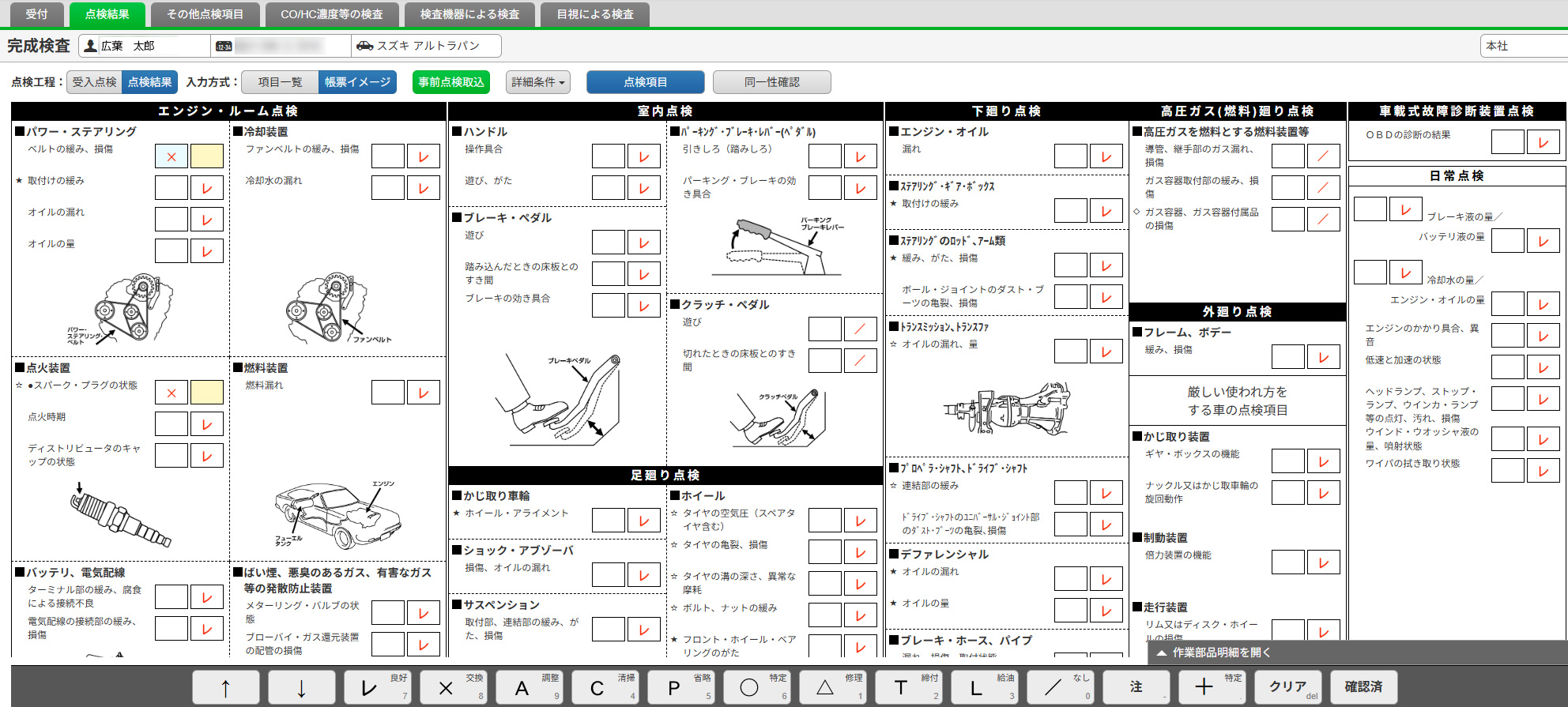
Task: Click the 本社 field at top right
Action: click(1524, 46)
